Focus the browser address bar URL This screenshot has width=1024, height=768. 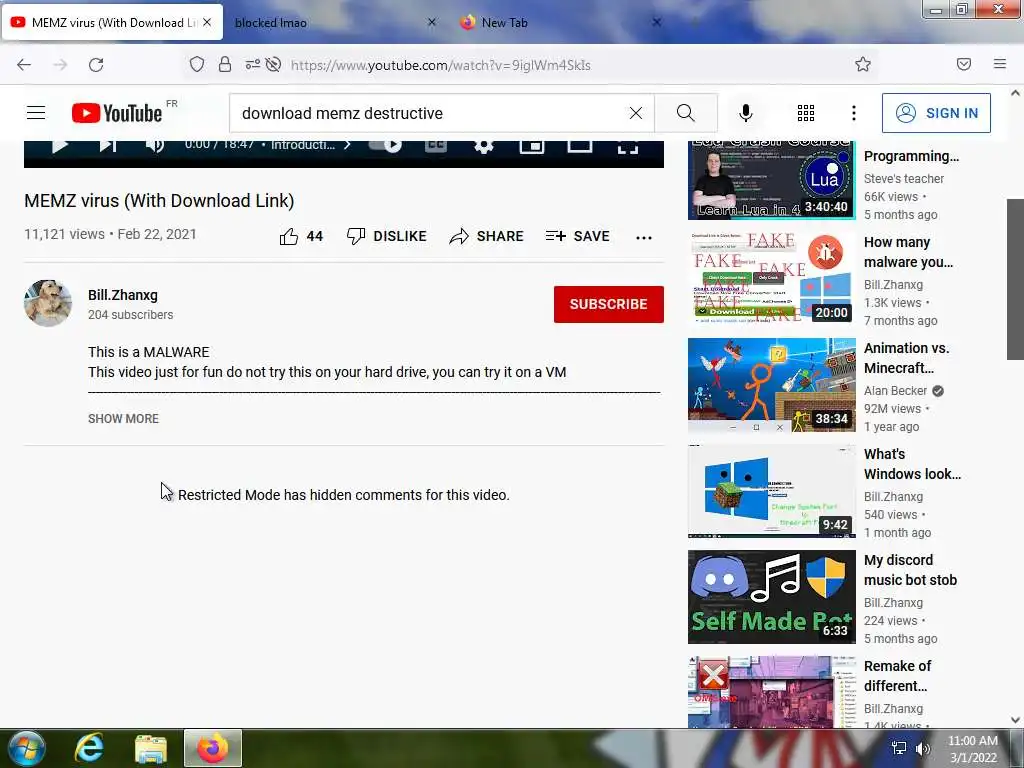pyautogui.click(x=440, y=65)
